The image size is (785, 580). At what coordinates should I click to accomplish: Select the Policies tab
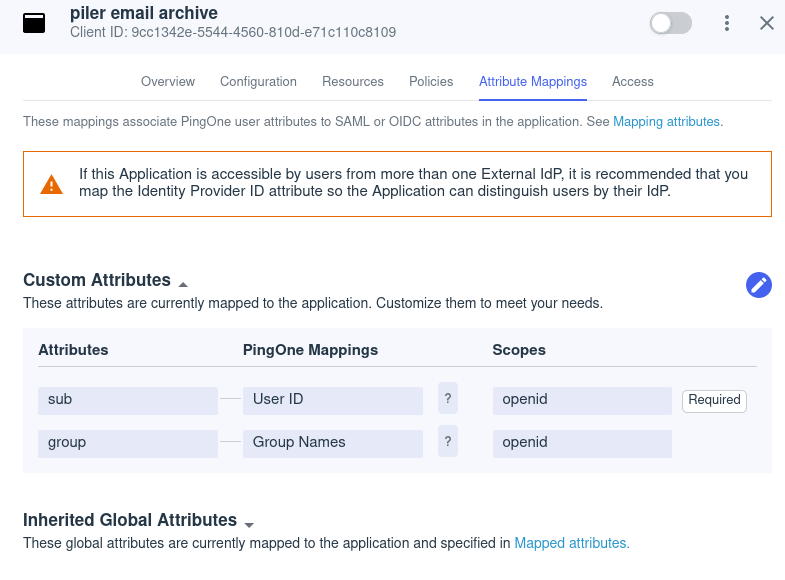click(431, 82)
